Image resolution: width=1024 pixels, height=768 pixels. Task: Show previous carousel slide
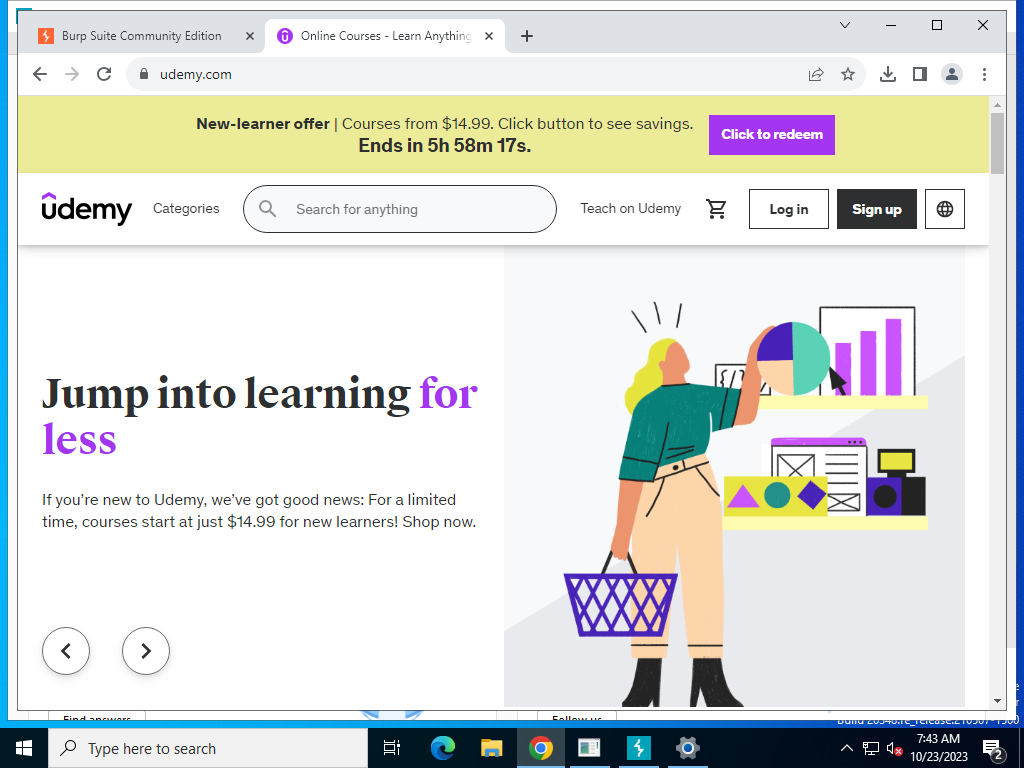[x=66, y=650]
